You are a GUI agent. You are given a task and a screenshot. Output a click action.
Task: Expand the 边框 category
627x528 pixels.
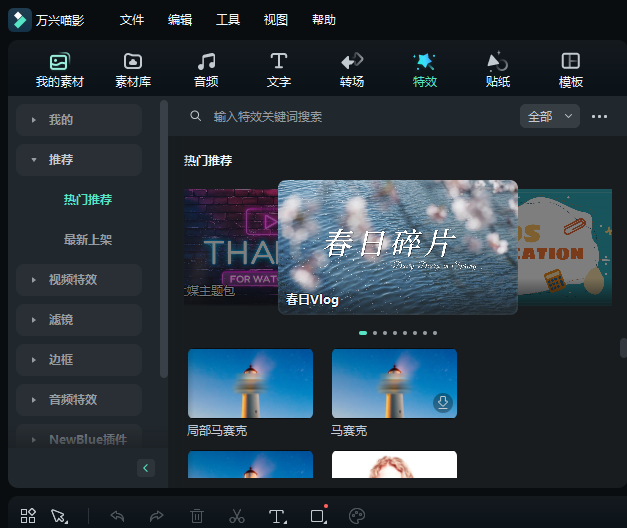point(79,360)
